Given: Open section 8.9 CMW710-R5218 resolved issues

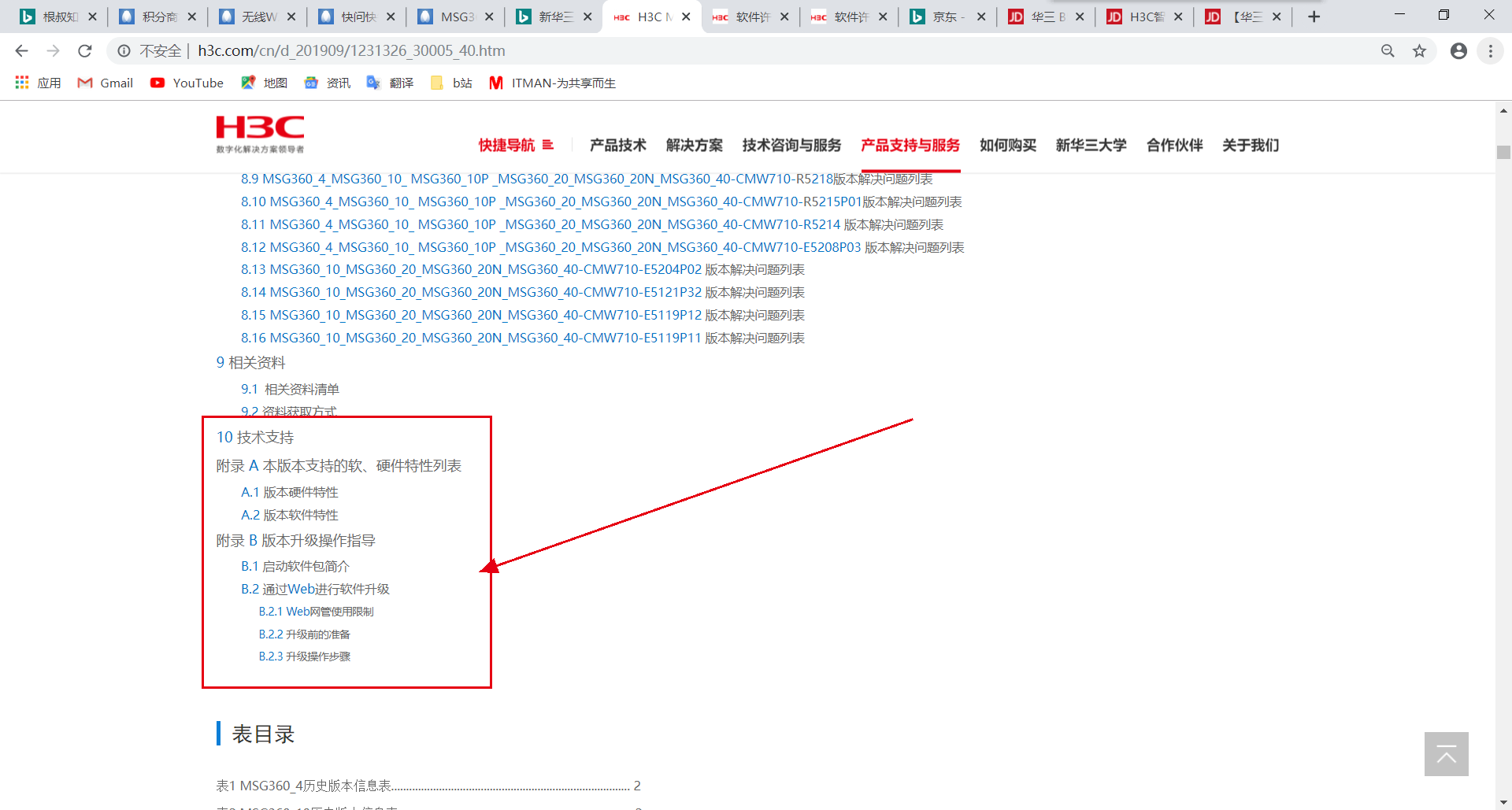Looking at the screenshot, I should pyautogui.click(x=587, y=179).
